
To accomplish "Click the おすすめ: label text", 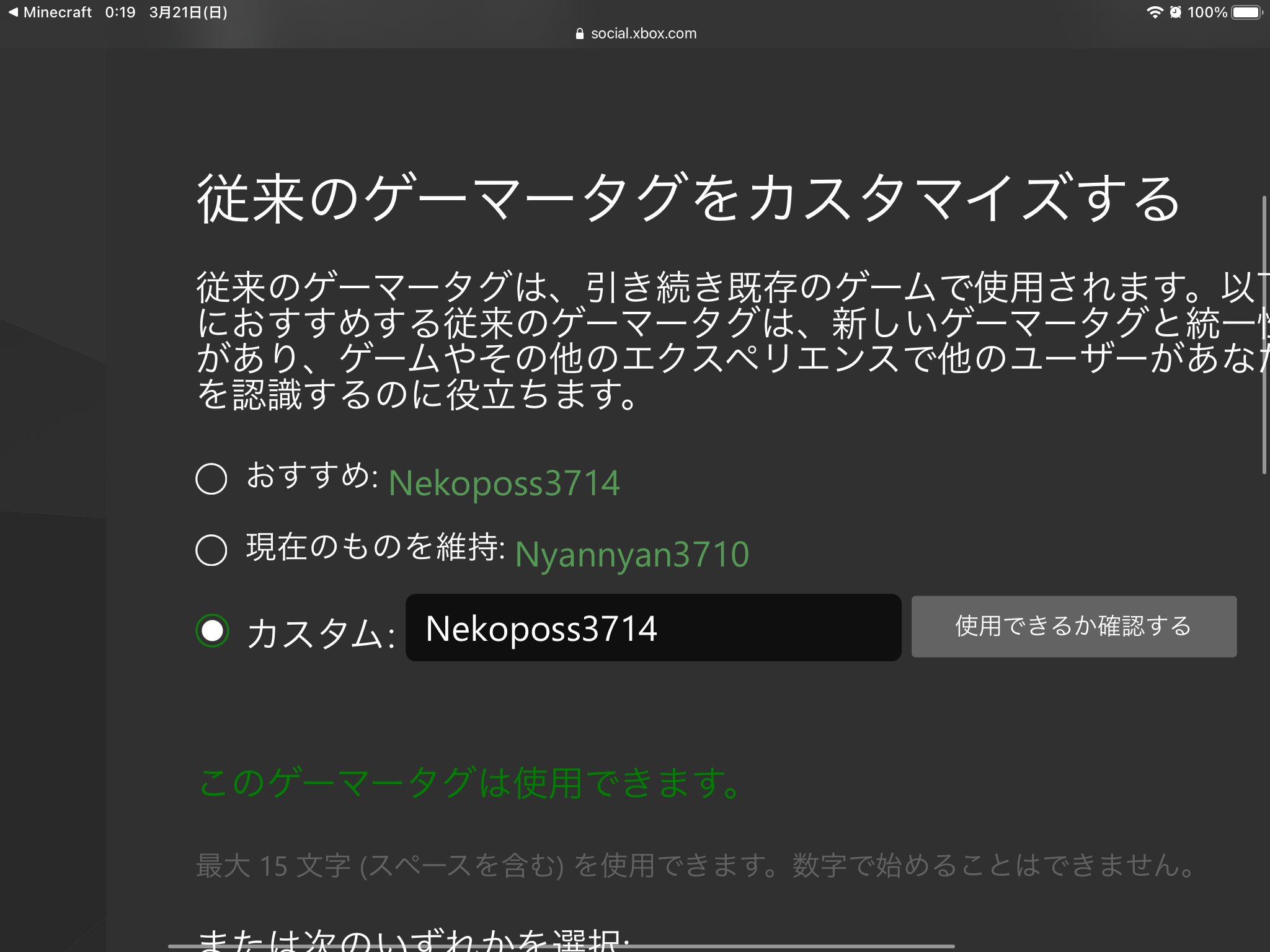I will (313, 476).
